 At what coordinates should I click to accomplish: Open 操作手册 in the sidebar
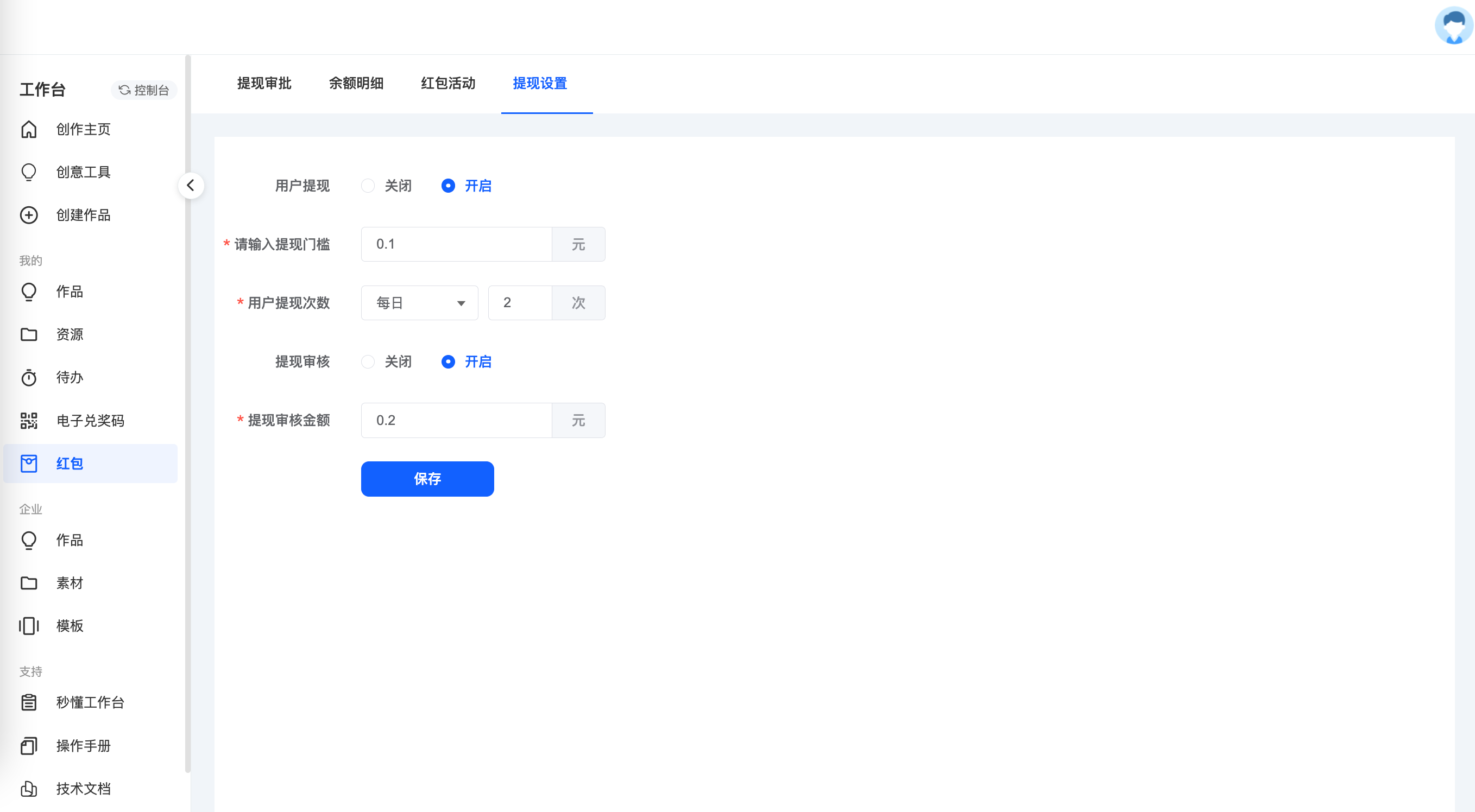tap(91, 746)
